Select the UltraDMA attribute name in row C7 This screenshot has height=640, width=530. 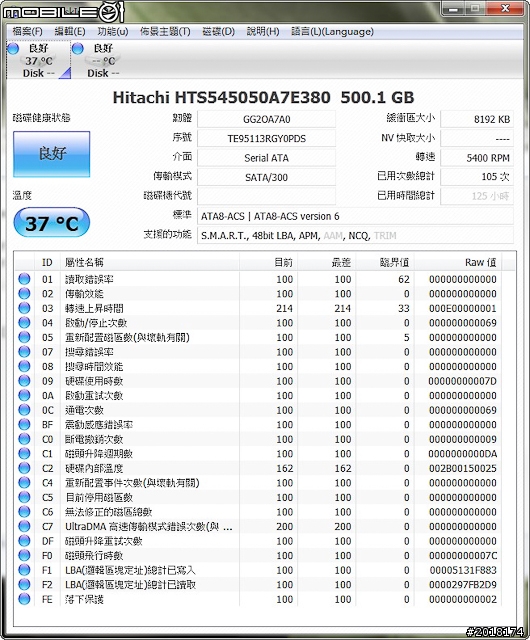(149, 527)
